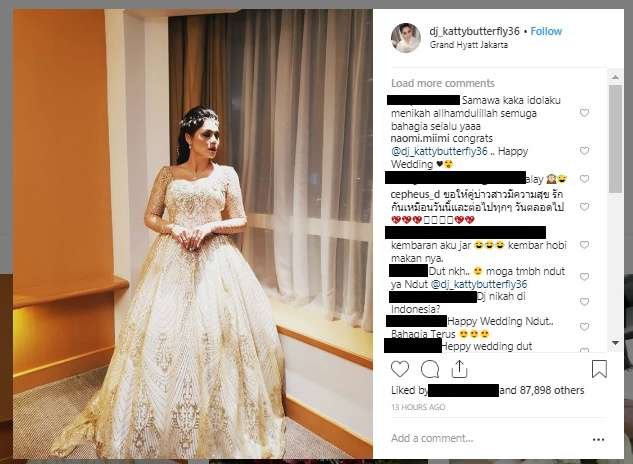
Task: Like the post with the heart icon
Action: [x=400, y=369]
